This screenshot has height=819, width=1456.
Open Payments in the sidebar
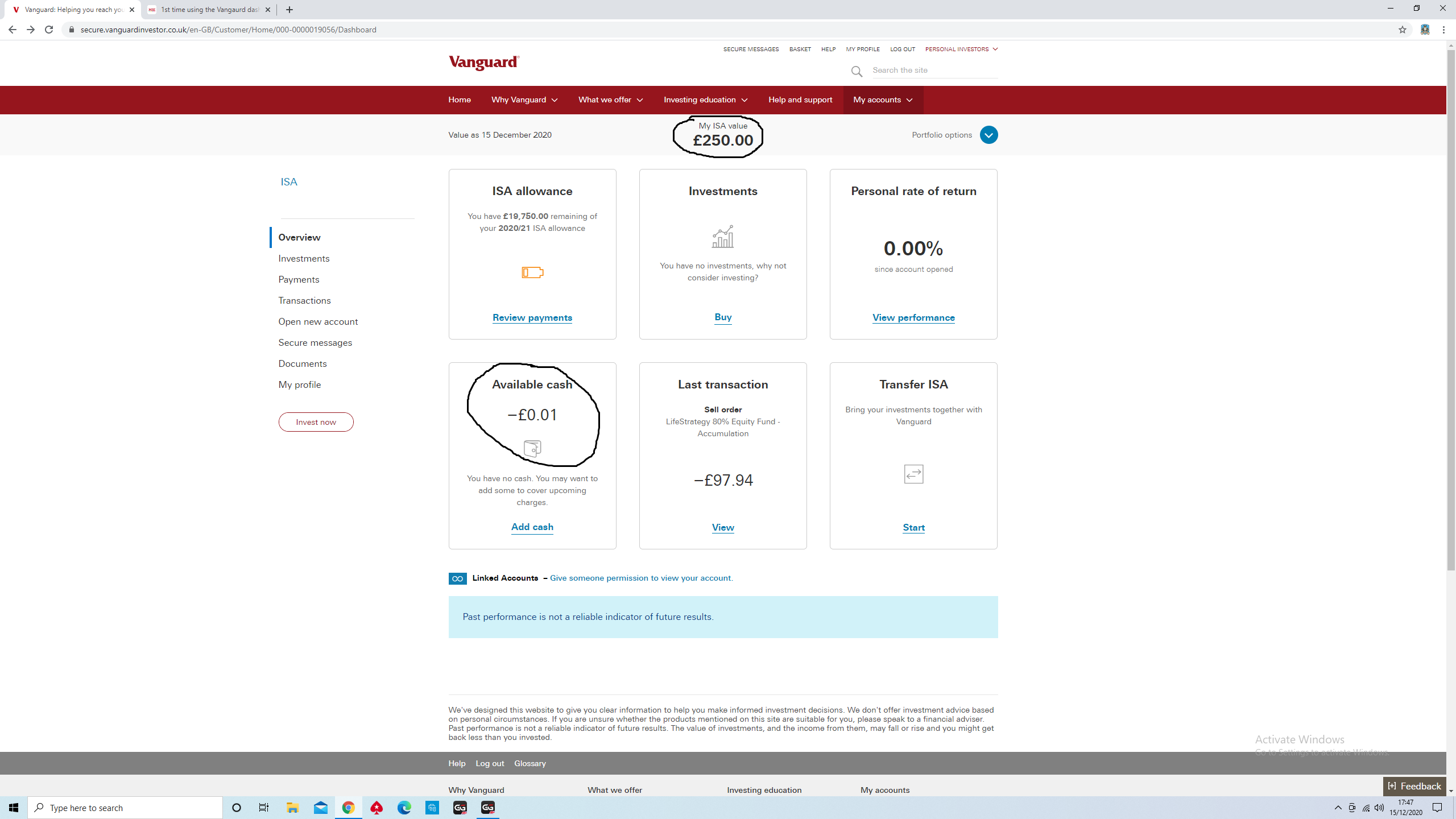coord(299,280)
